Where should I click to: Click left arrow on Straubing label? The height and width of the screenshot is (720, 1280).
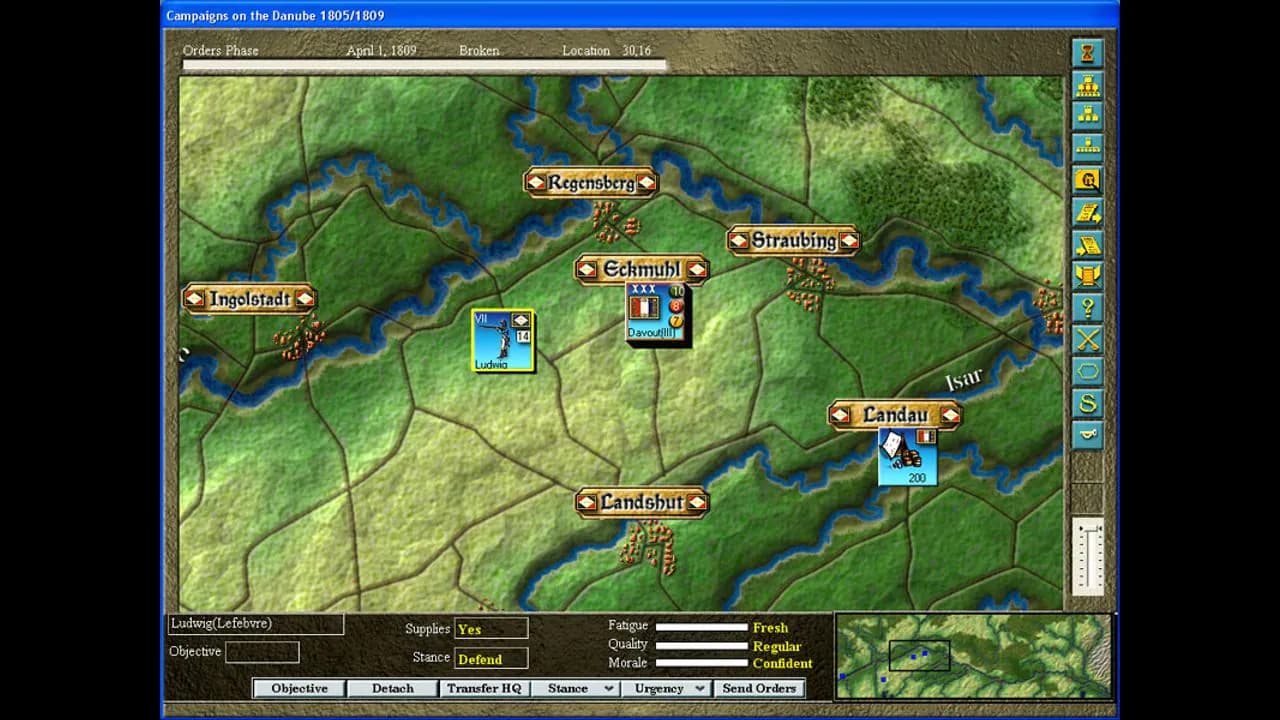point(740,241)
